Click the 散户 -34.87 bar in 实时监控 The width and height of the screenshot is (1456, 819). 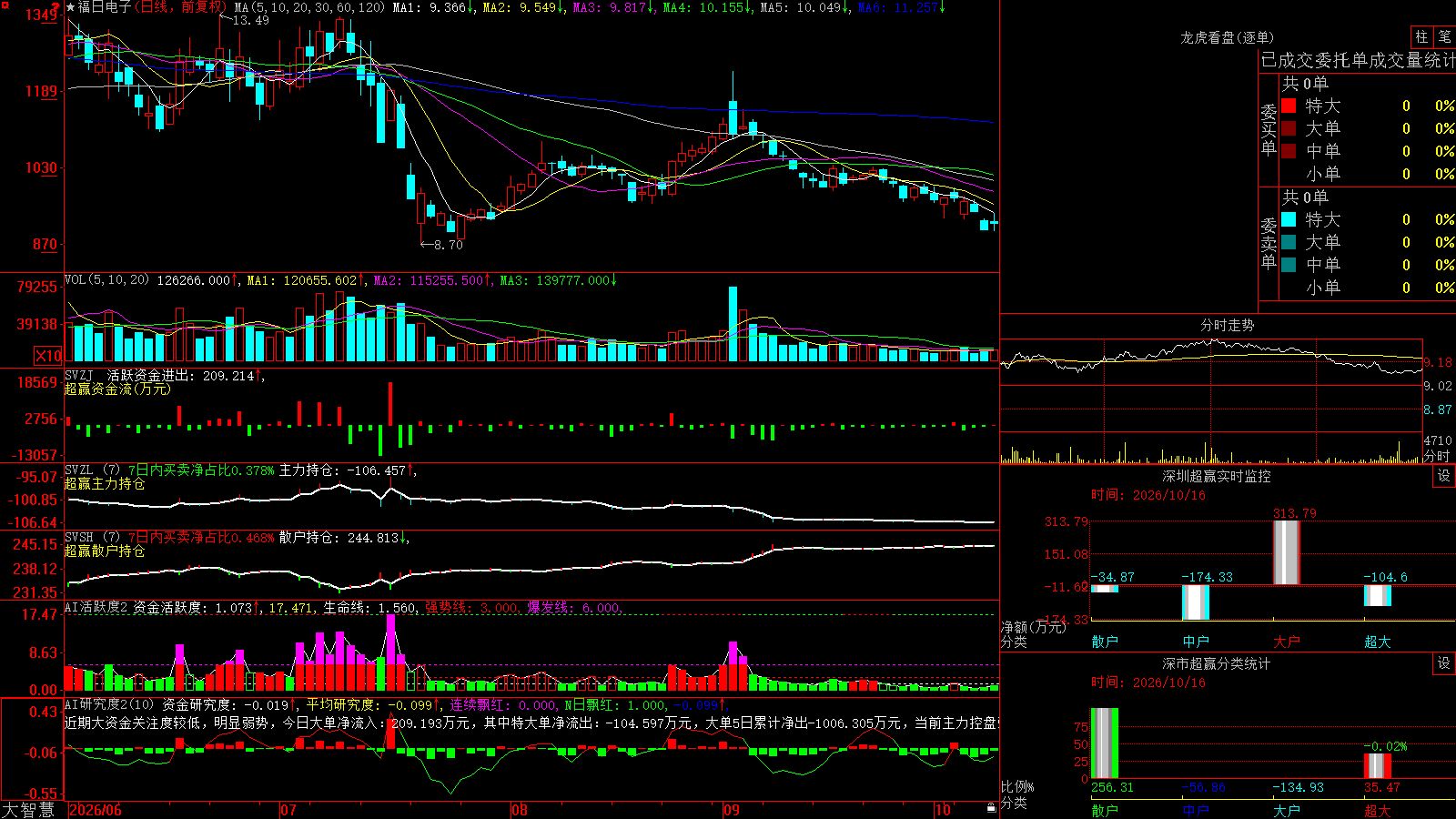[1105, 589]
